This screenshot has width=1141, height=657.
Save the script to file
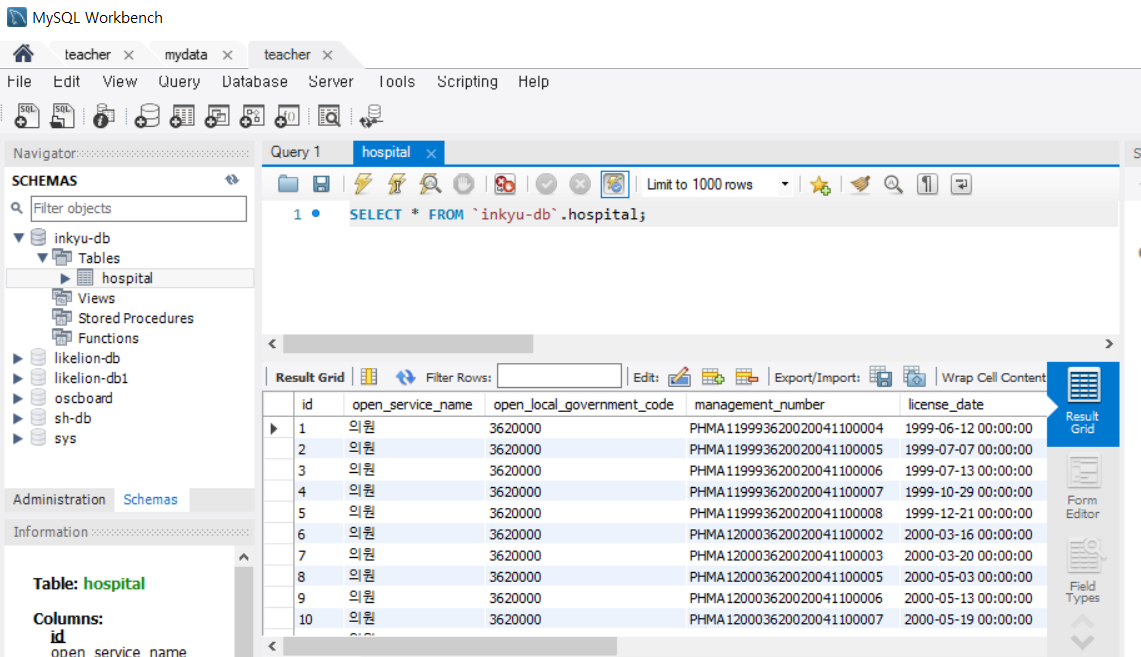[x=321, y=184]
